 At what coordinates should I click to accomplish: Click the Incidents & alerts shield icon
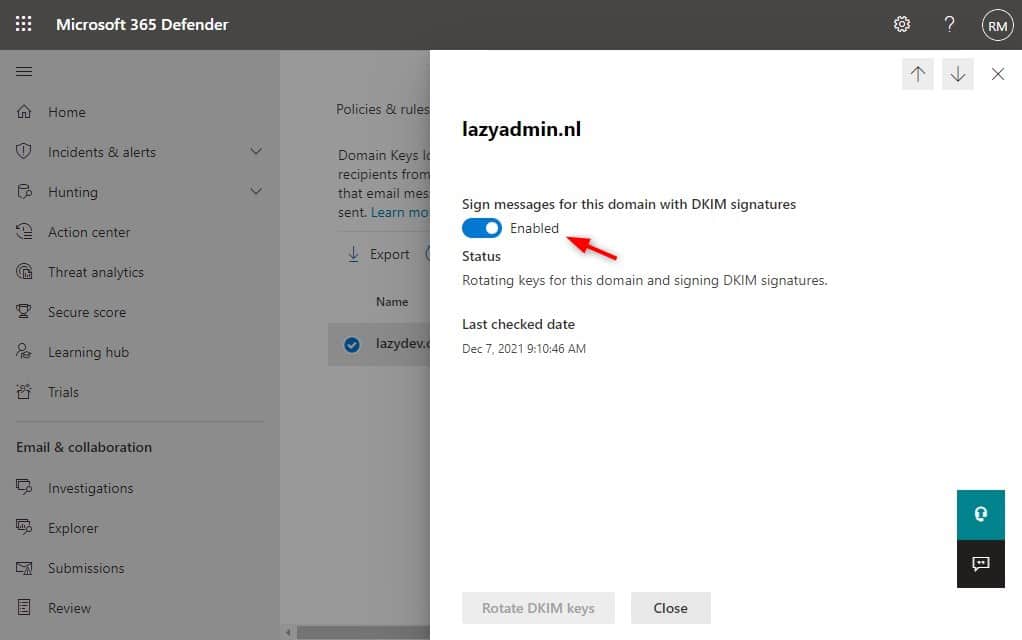point(24,151)
